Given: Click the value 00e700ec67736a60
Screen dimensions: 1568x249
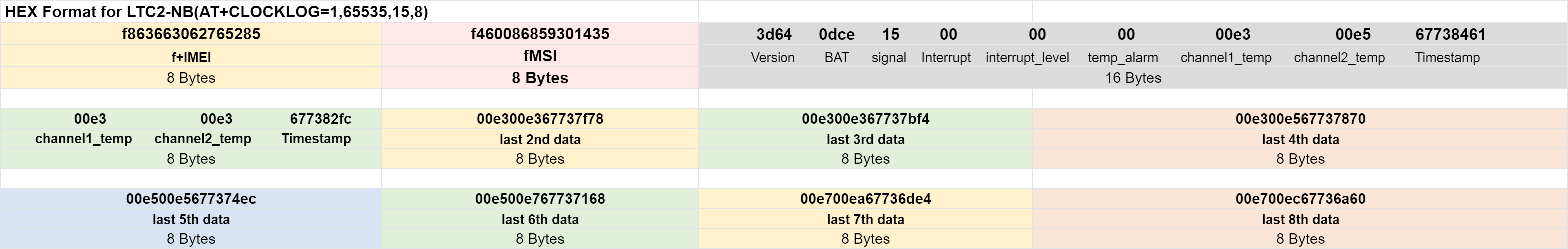Looking at the screenshot, I should [1300, 198].
